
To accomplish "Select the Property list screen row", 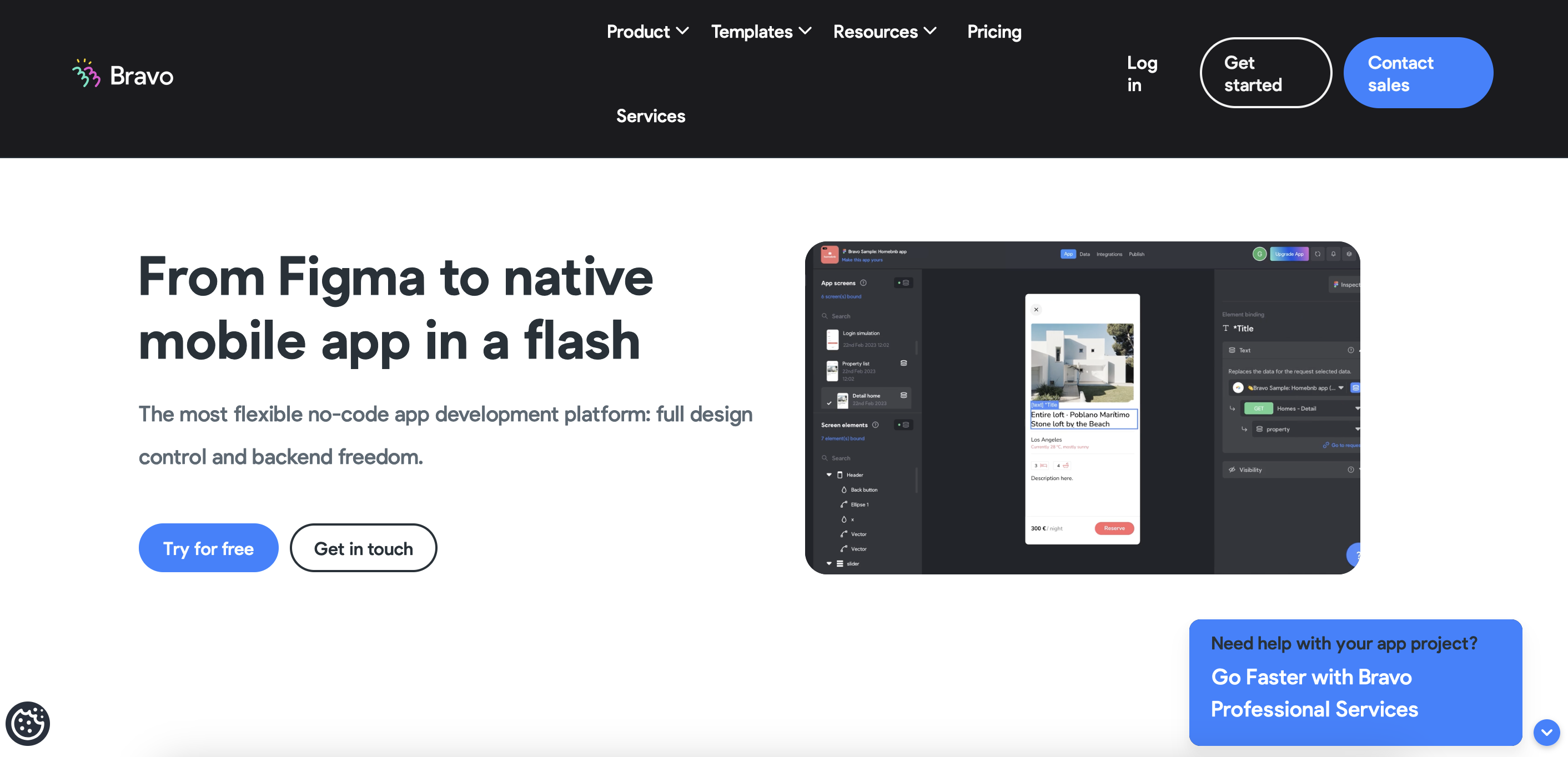I will tap(866, 370).
